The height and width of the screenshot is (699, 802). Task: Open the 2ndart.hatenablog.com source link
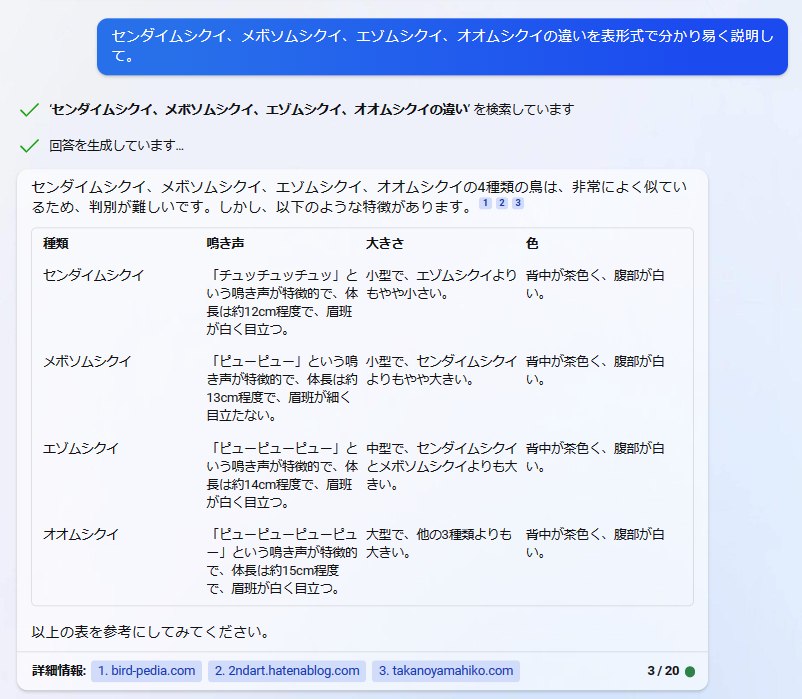click(287, 671)
